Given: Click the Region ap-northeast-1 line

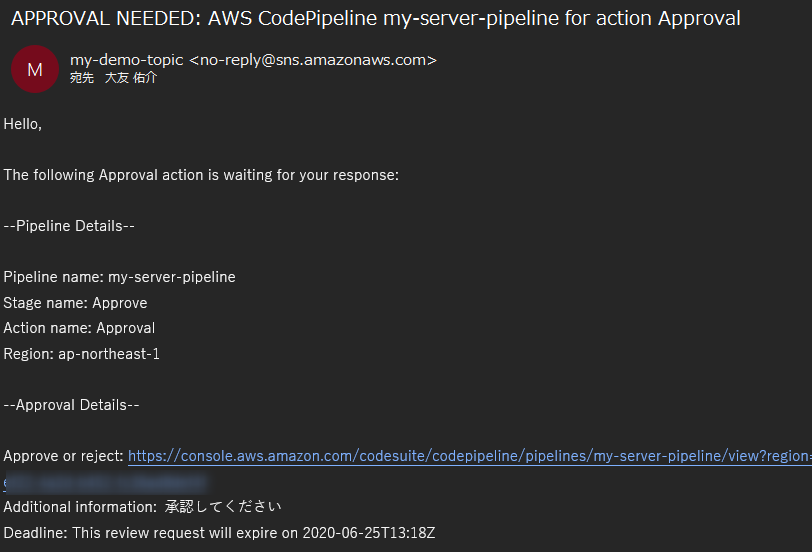Looking at the screenshot, I should click(81, 354).
